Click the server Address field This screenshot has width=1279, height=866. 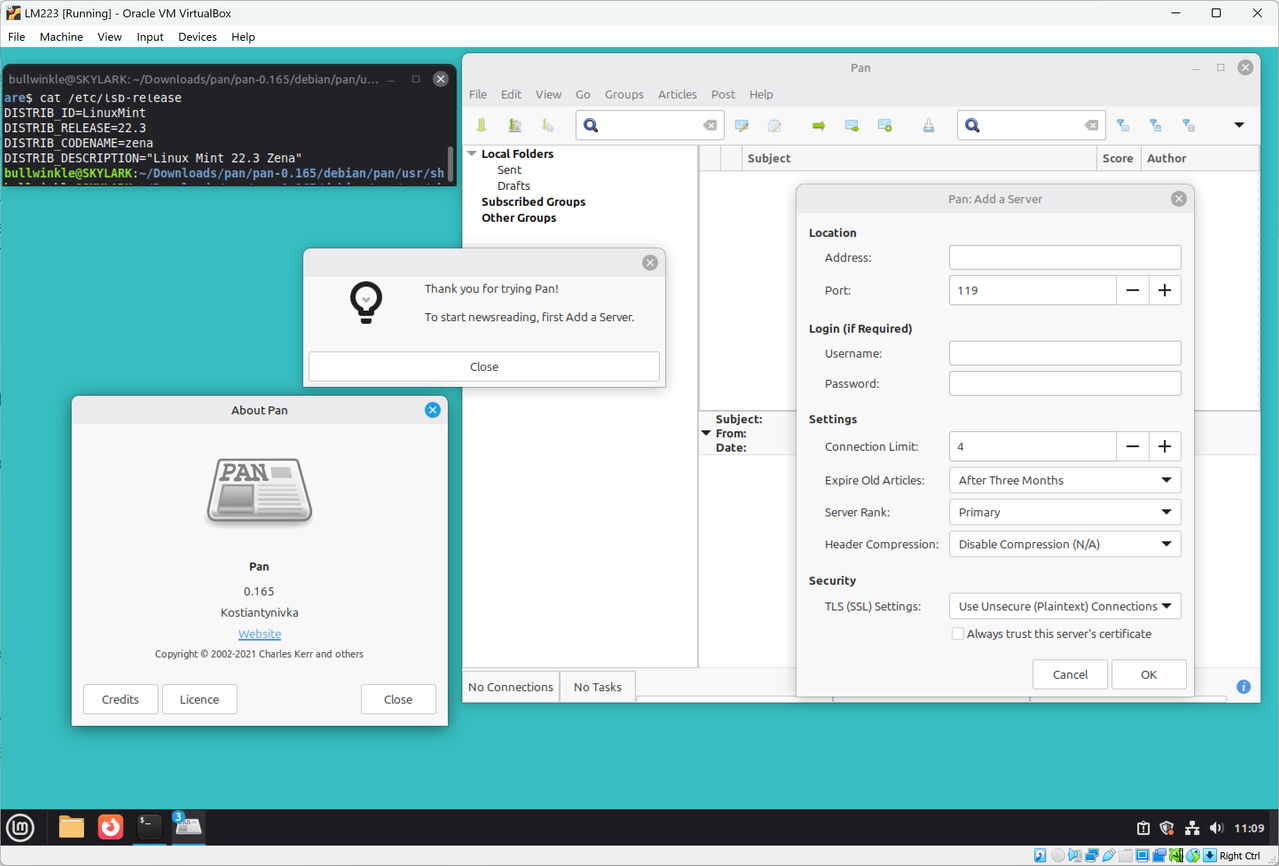coord(1065,257)
